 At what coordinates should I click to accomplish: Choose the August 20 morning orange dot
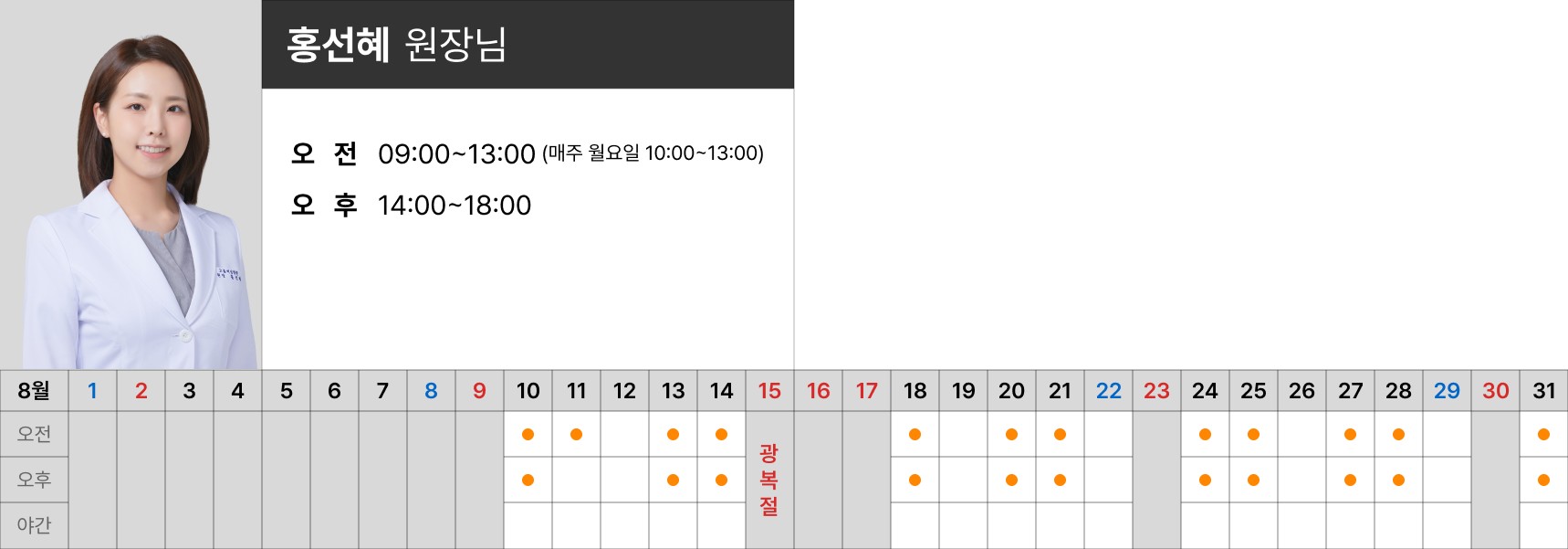[x=1011, y=434]
